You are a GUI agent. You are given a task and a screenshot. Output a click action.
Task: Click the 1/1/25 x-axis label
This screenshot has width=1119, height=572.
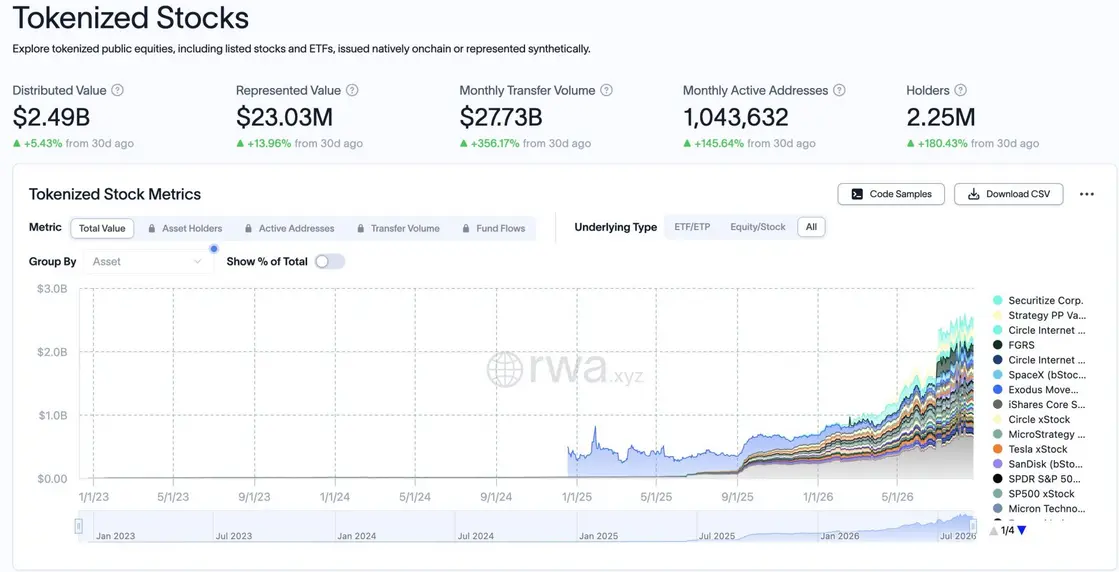576,496
